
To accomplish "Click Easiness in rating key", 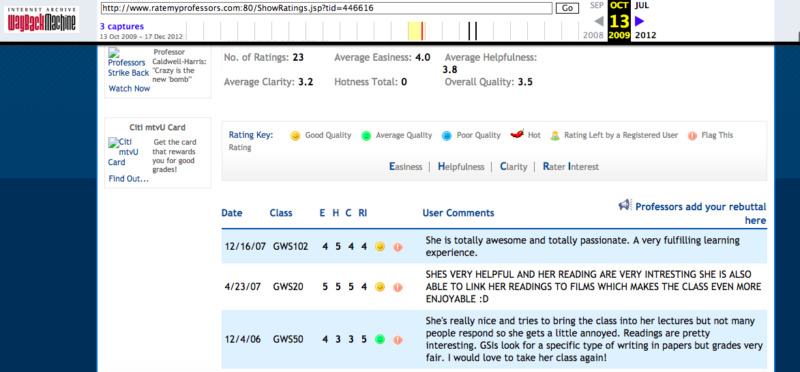I will click(406, 167).
